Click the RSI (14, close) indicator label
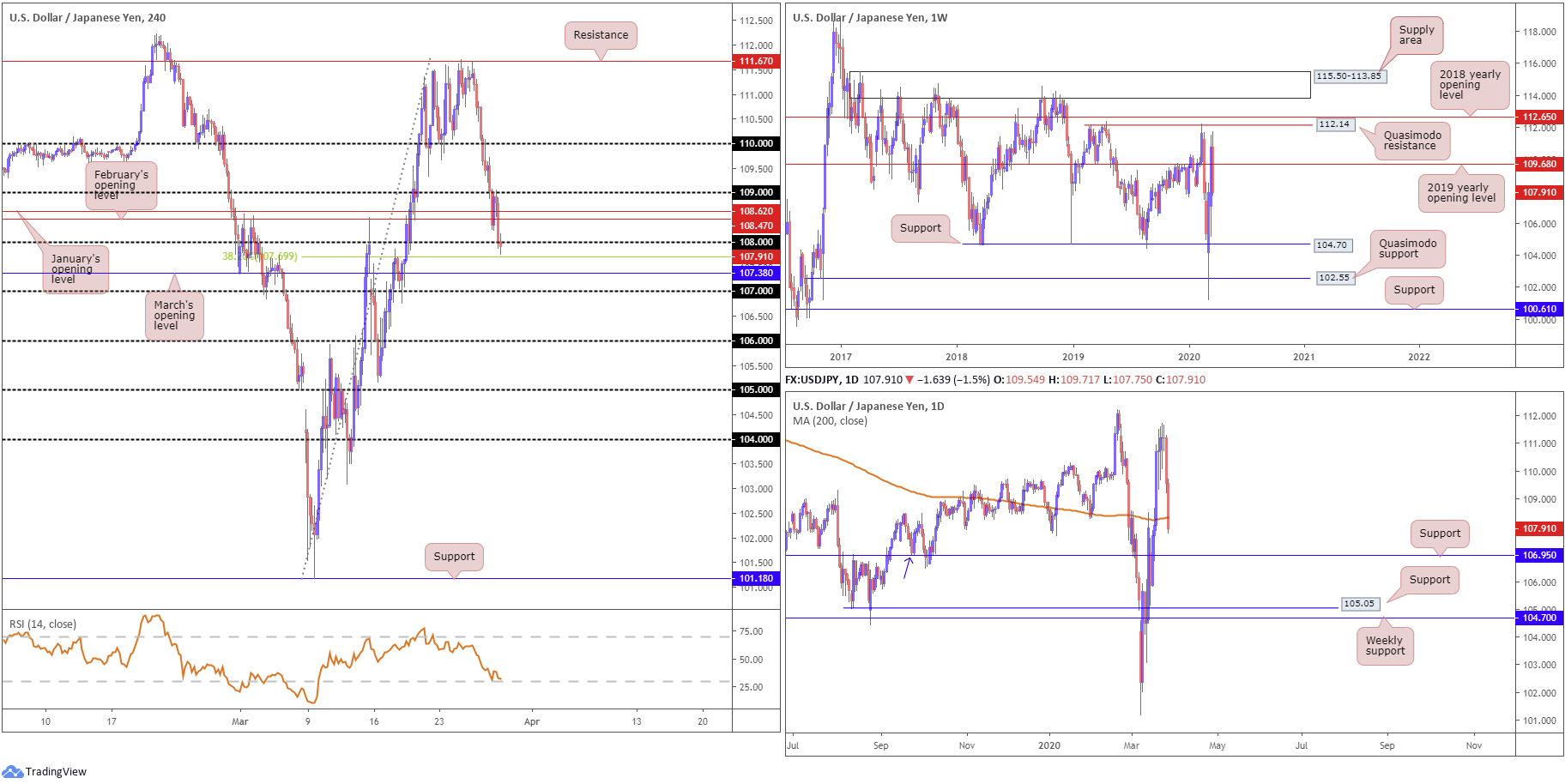This screenshot has width=1565, height=784. point(43,624)
